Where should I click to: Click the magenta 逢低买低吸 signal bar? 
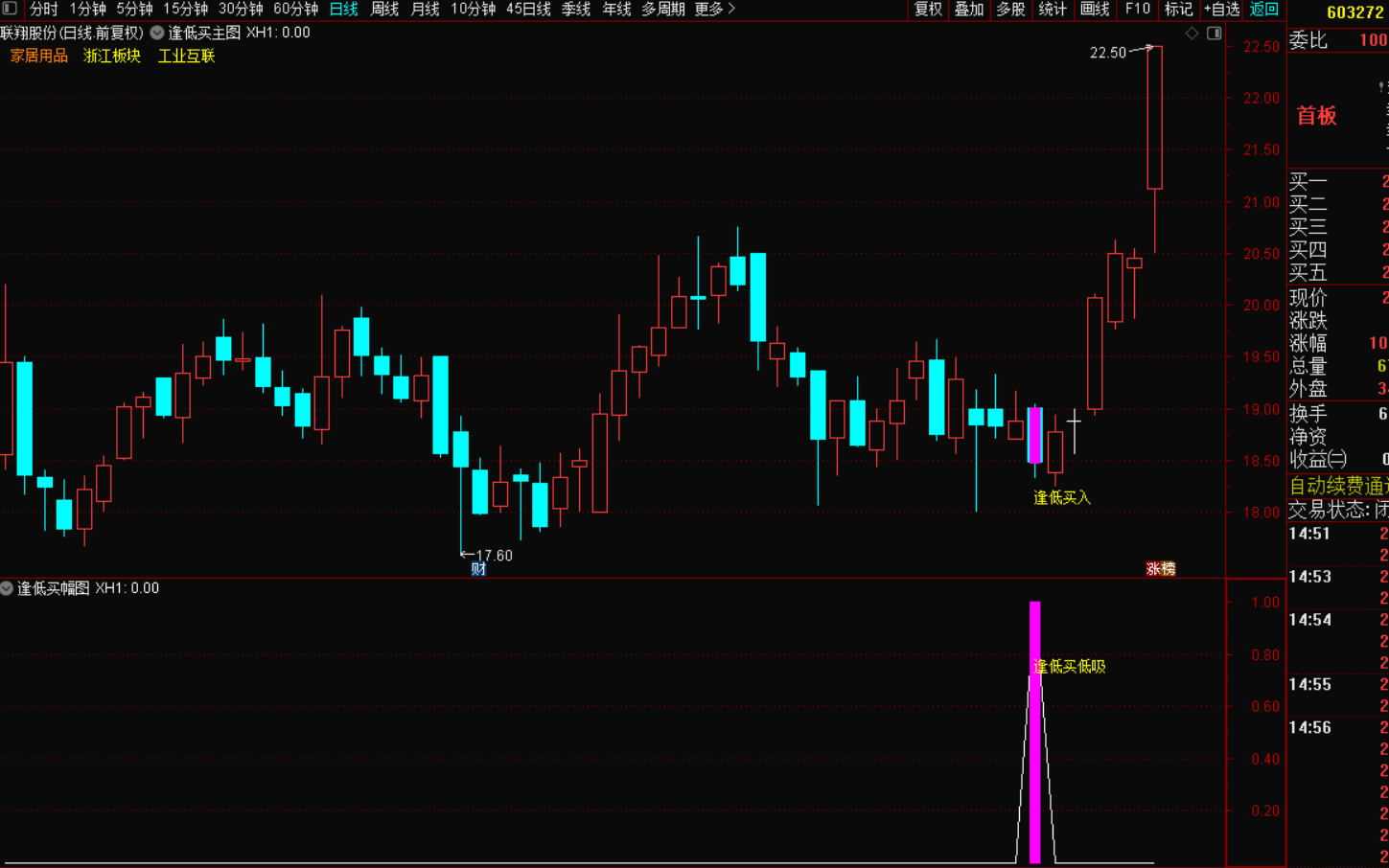click(1034, 733)
